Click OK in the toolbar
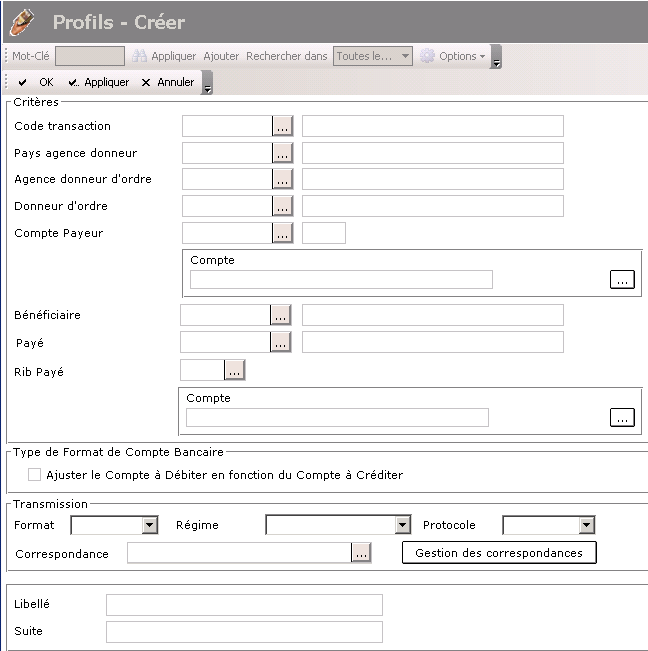The width and height of the screenshot is (648, 651). [37, 82]
